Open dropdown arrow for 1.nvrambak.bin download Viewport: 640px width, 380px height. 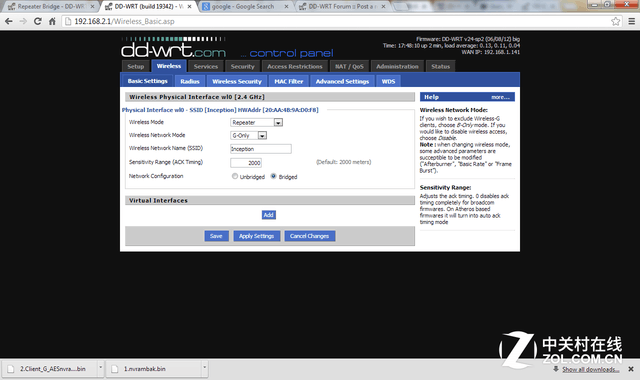point(204,369)
